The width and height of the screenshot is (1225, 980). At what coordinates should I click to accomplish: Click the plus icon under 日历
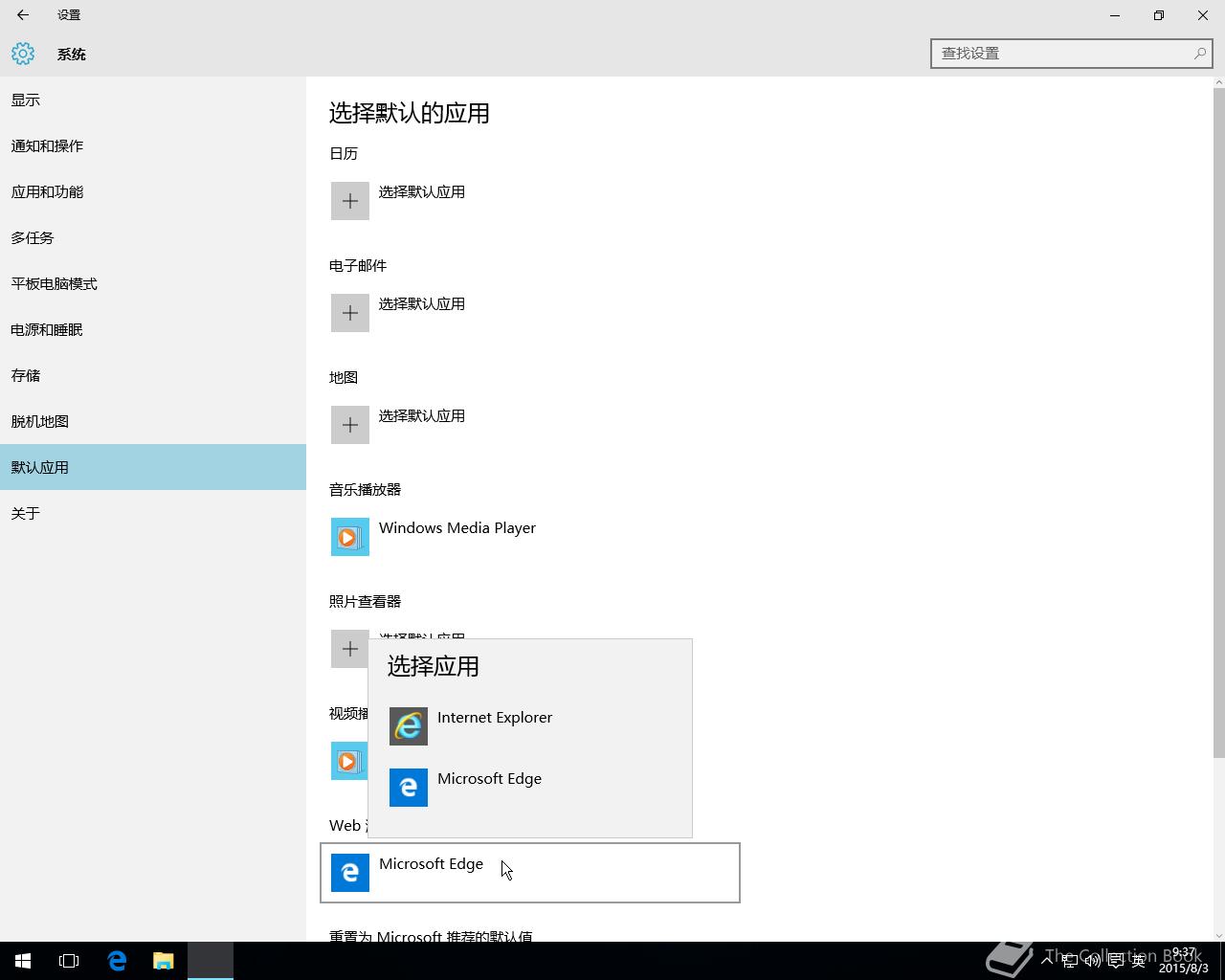(x=350, y=201)
